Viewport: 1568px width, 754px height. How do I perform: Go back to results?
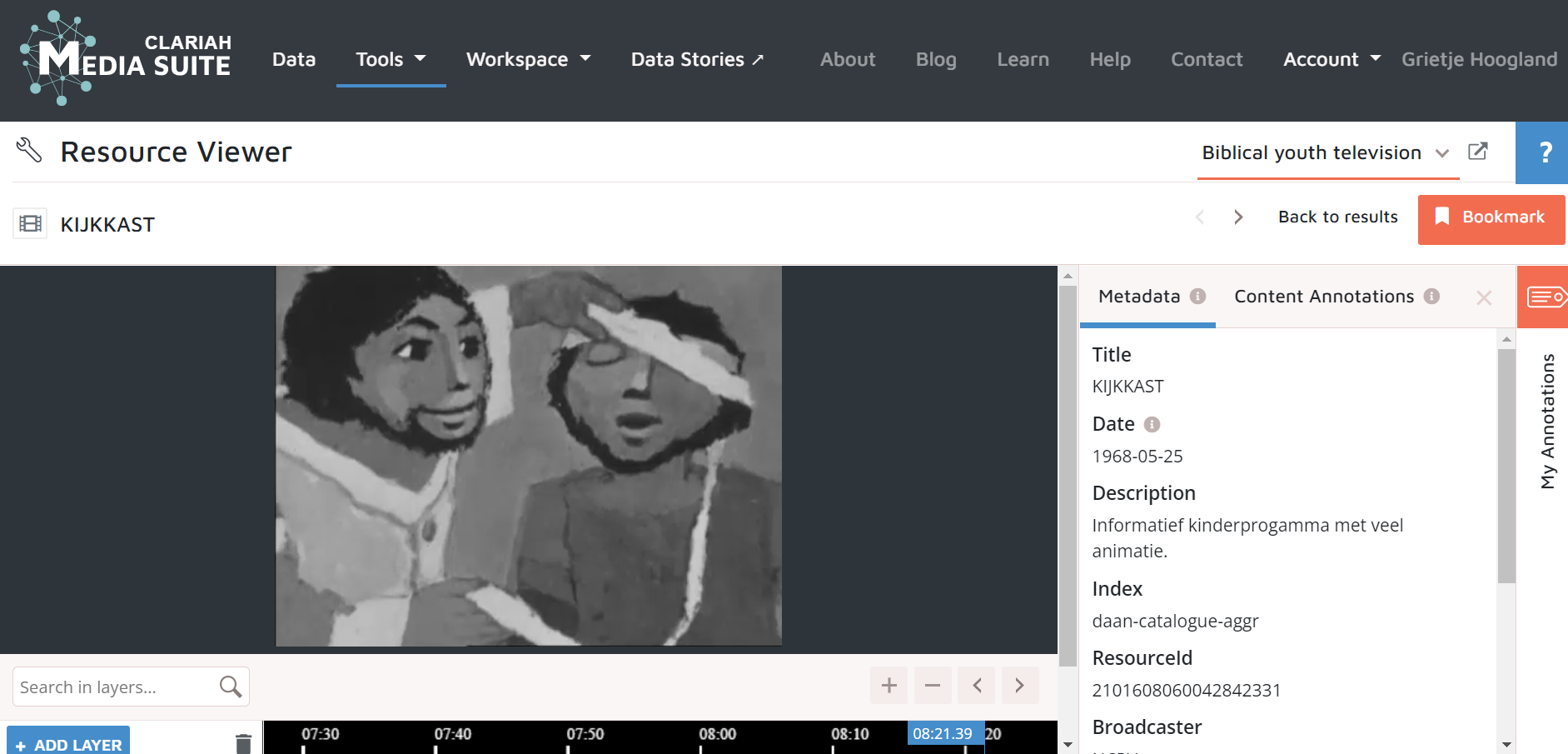[1337, 217]
